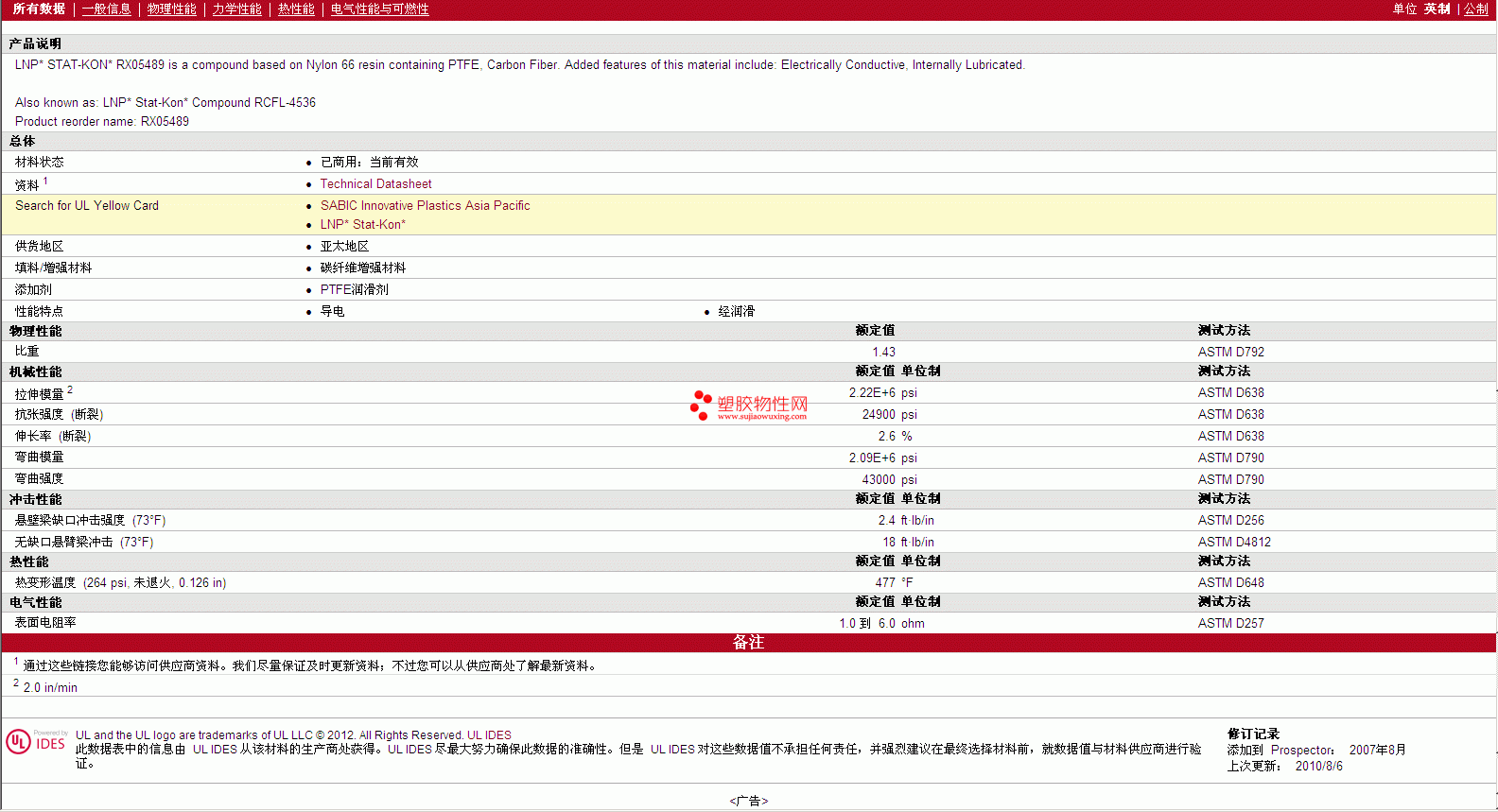Click the 备注 red header bar
This screenshot has height=812, width=1498.
point(748,643)
